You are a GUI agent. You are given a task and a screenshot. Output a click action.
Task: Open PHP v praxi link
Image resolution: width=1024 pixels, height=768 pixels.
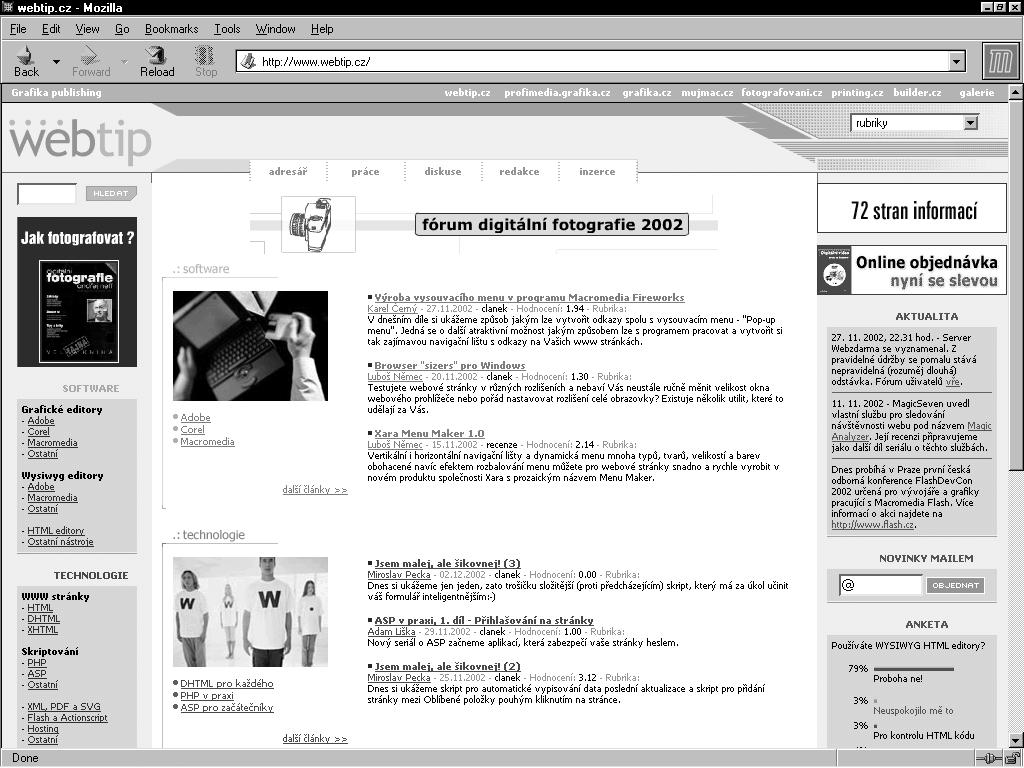pos(206,696)
